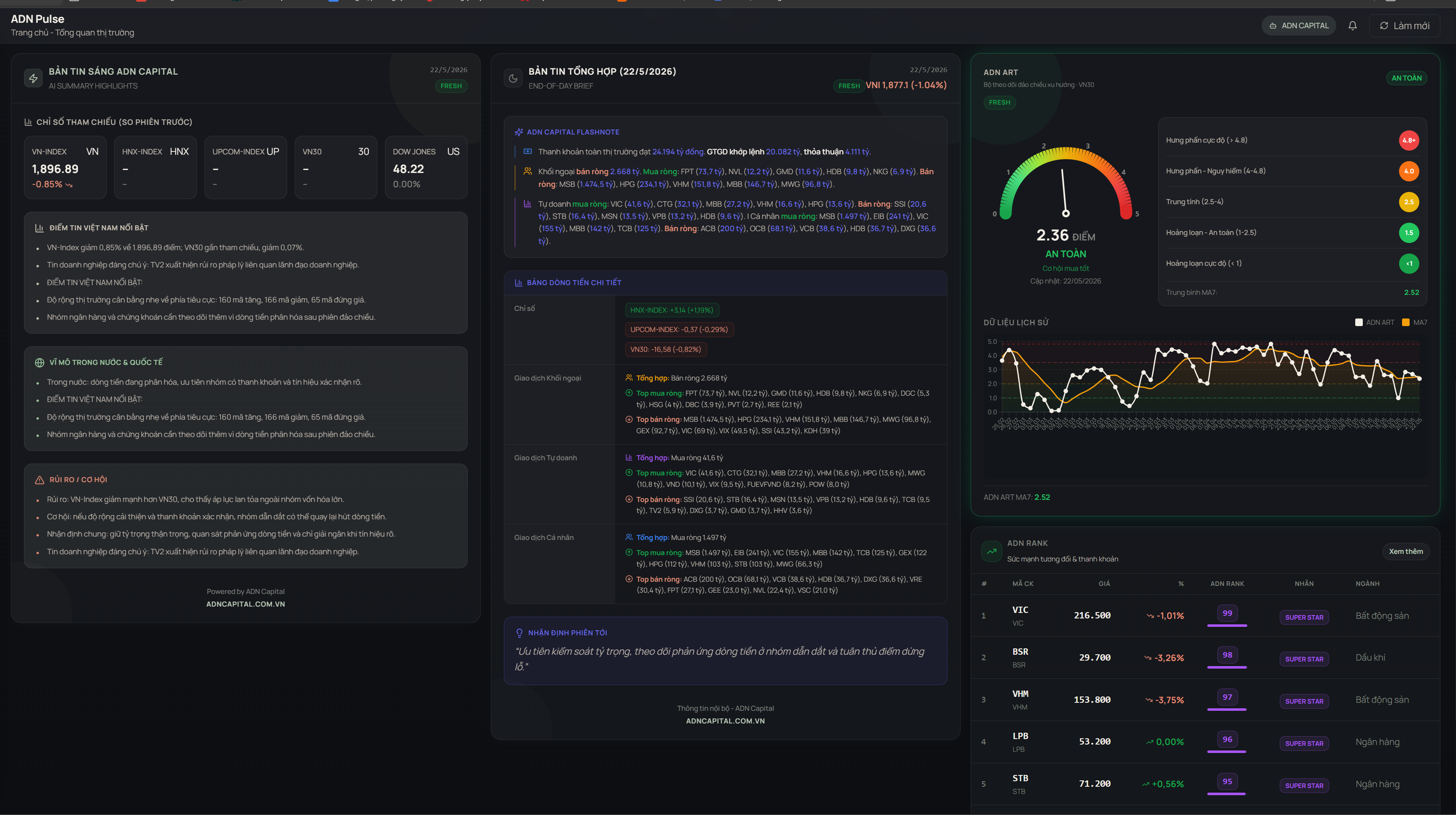Click the chart icon beside Tự doanh mua ròng flashnote
The image size is (1456, 815).
(528, 204)
